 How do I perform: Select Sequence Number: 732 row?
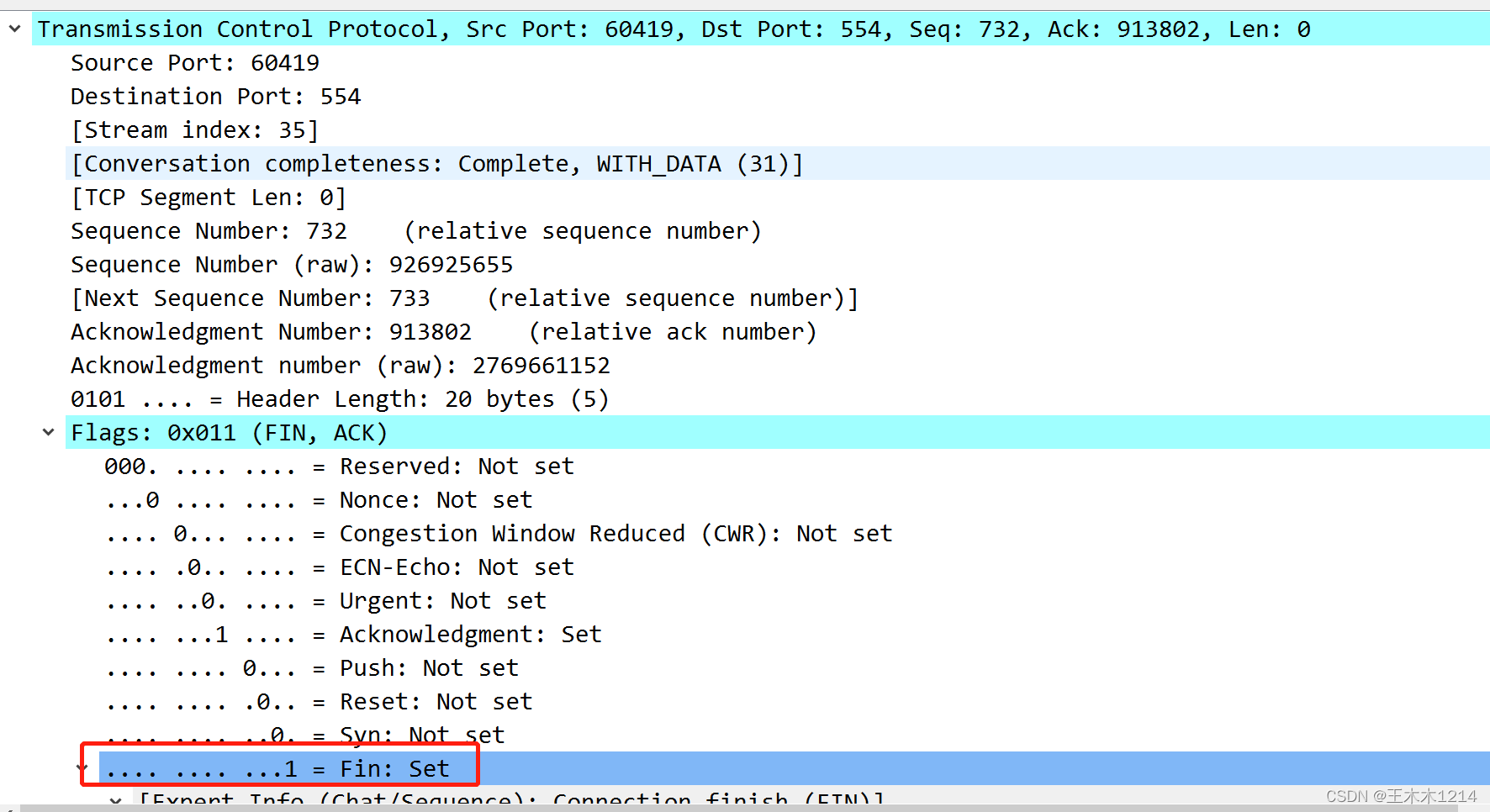[778, 230]
